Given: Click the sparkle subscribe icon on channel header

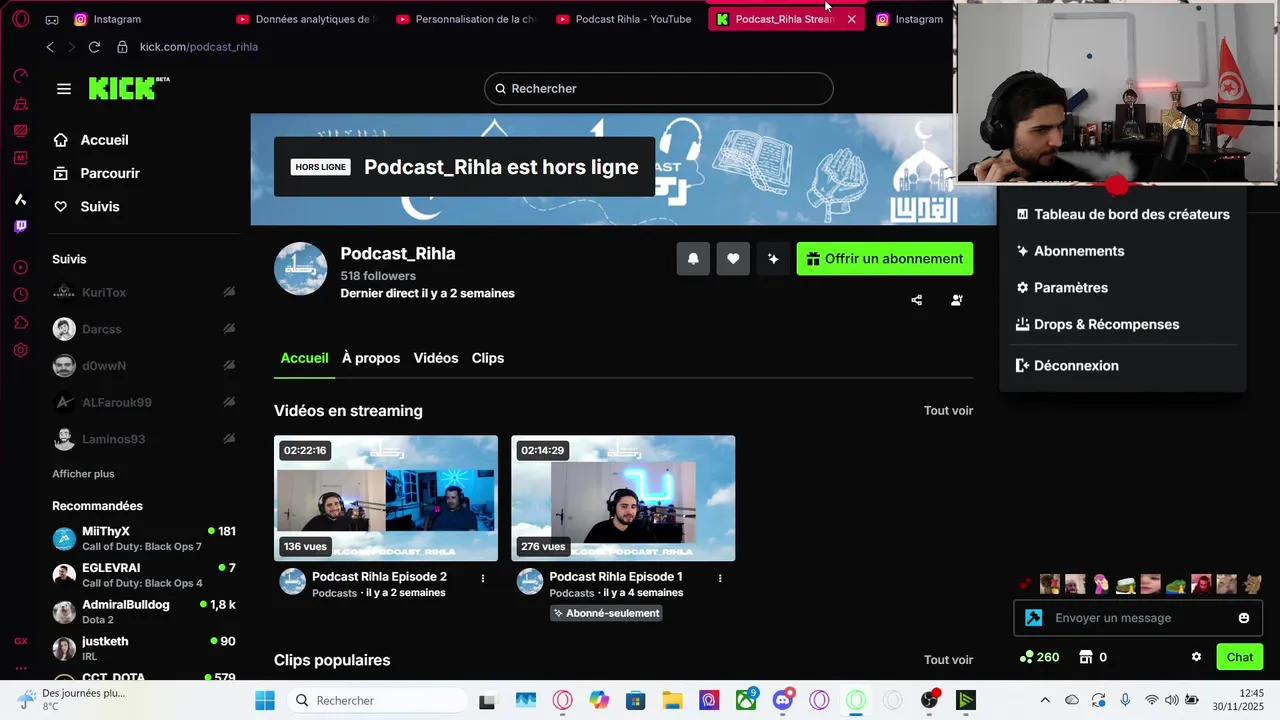Looking at the screenshot, I should pos(773,259).
